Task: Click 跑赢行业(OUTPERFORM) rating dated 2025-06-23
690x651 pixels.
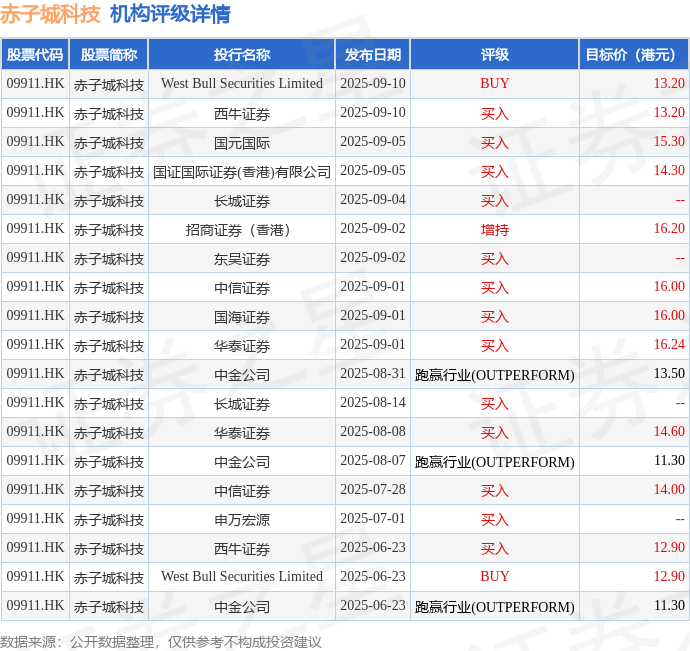Action: click(495, 607)
